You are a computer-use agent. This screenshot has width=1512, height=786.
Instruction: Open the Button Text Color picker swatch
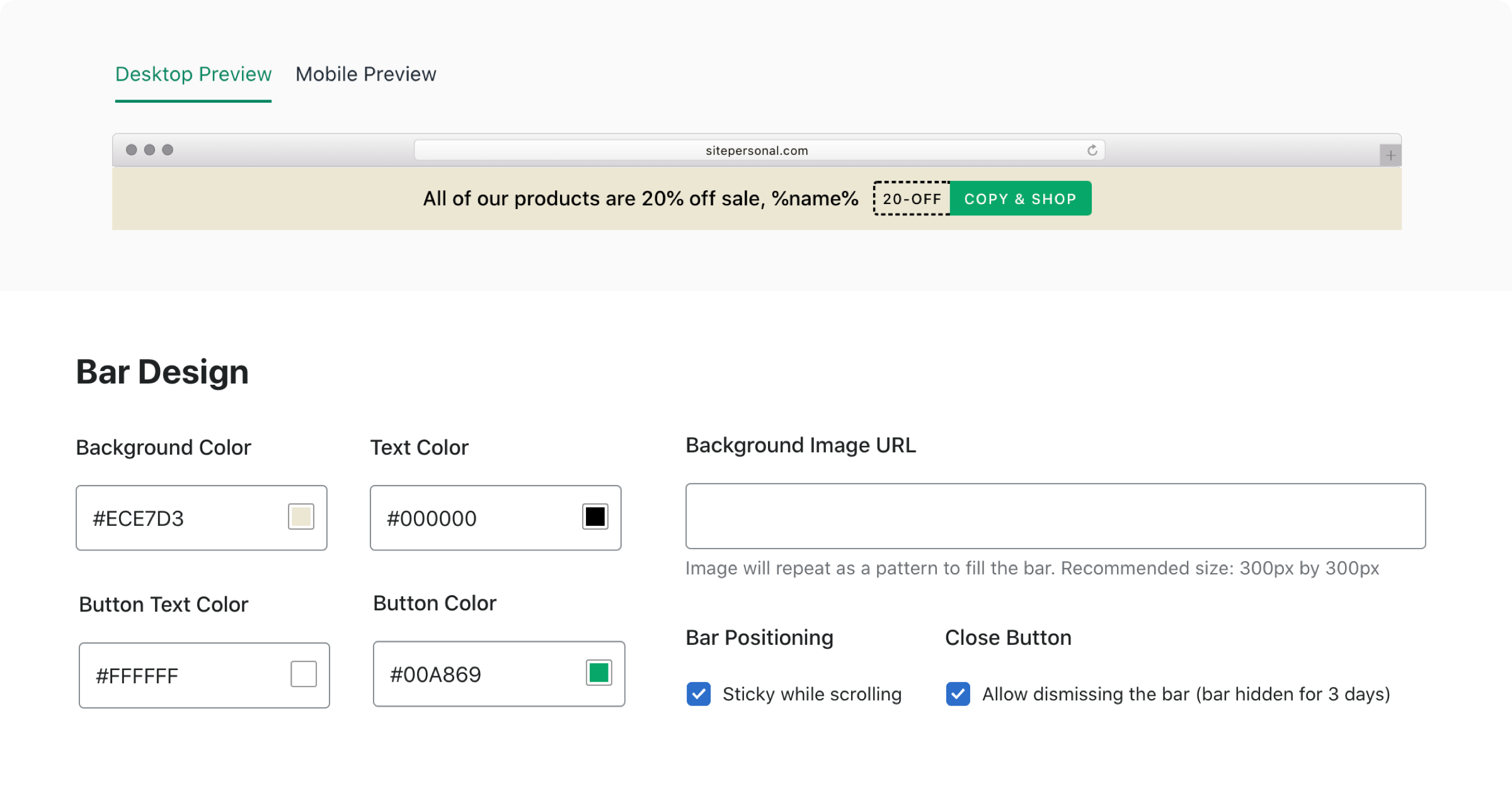(303, 674)
